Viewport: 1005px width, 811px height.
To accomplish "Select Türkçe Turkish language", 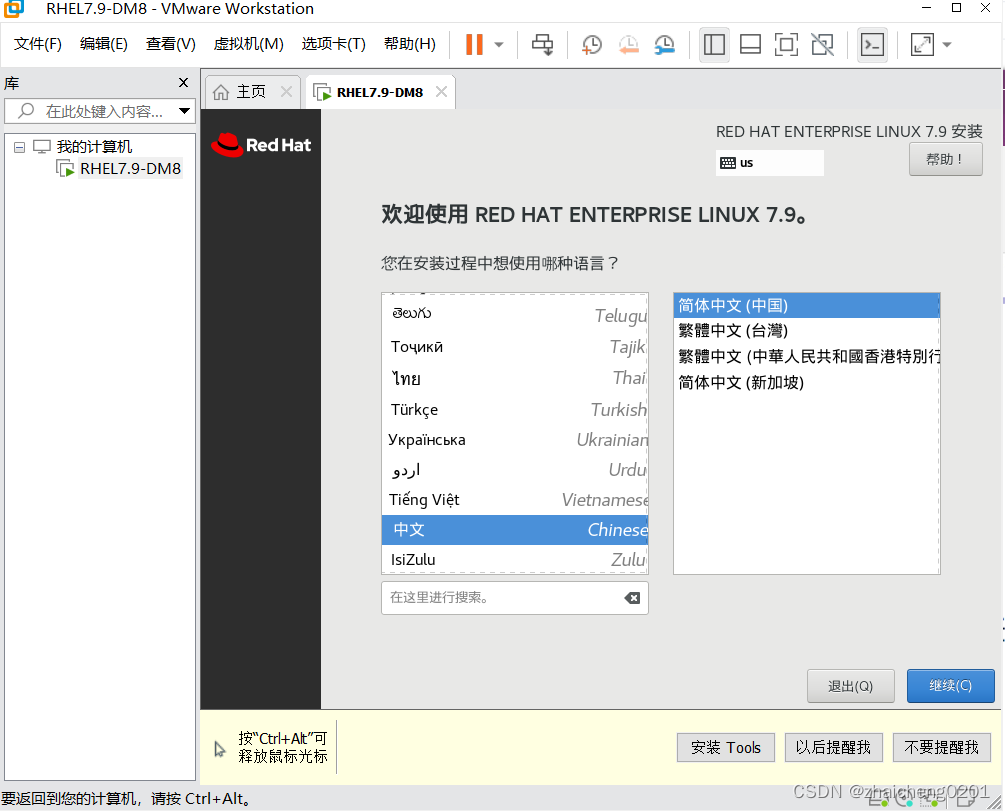I will (x=515, y=410).
